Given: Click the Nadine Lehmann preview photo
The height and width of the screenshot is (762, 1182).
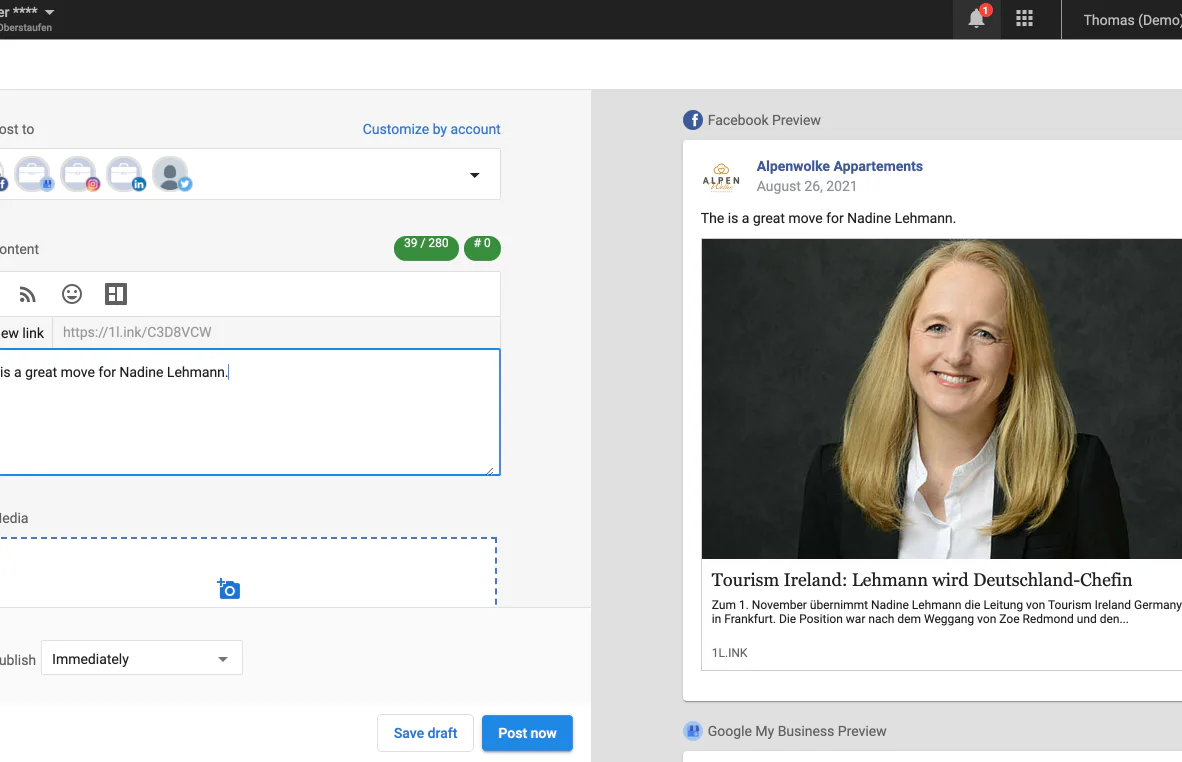Looking at the screenshot, I should point(942,399).
